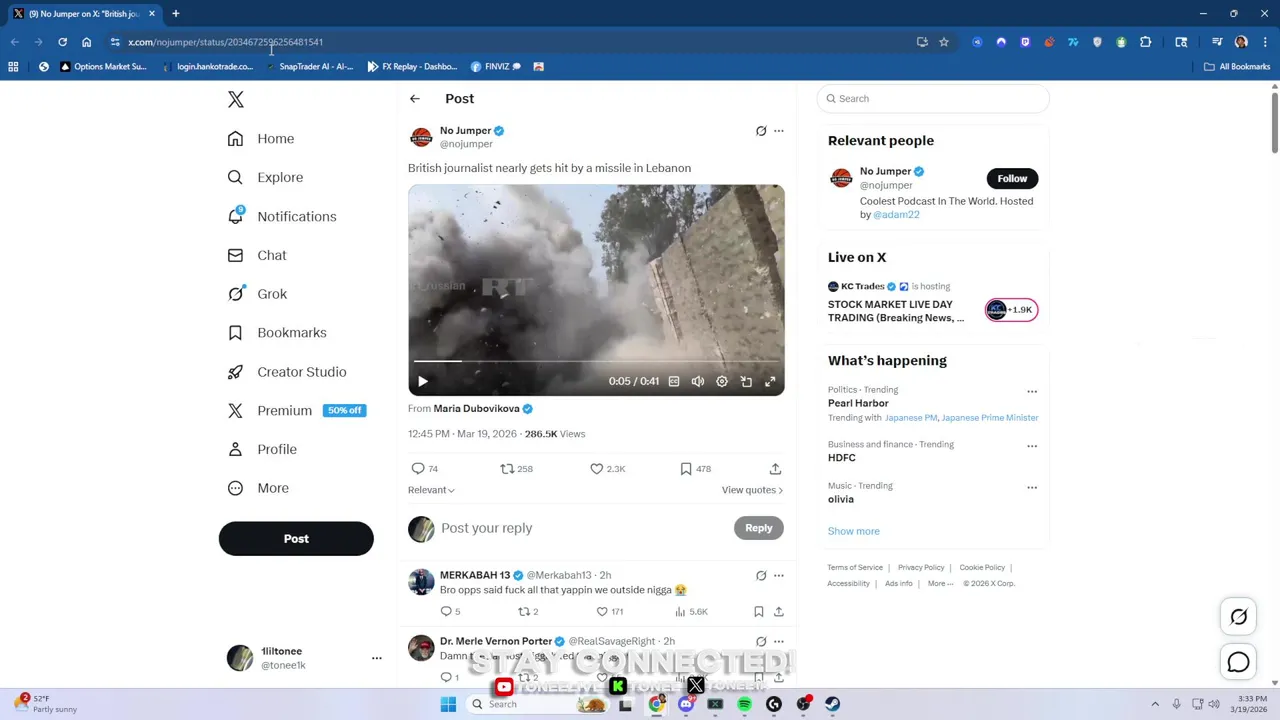The width and height of the screenshot is (1280, 720).
Task: Repost the post with 258 reposts
Action: pos(516,468)
